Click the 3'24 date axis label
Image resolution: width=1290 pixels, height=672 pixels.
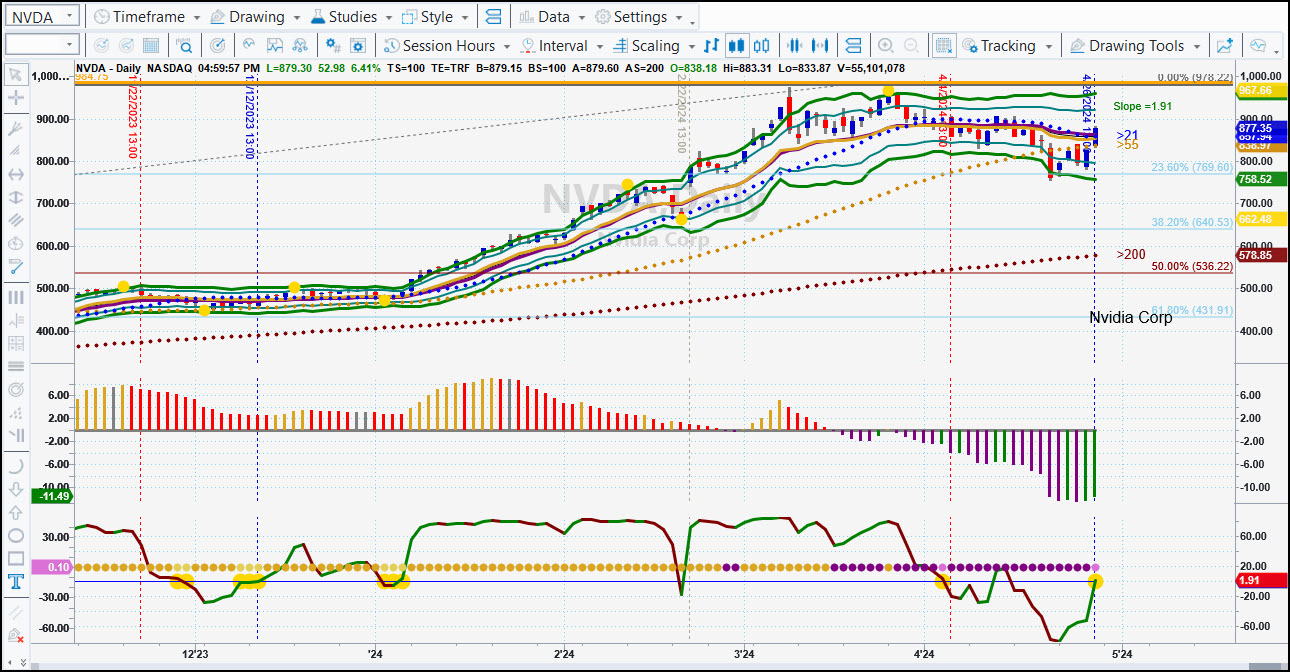click(x=743, y=654)
